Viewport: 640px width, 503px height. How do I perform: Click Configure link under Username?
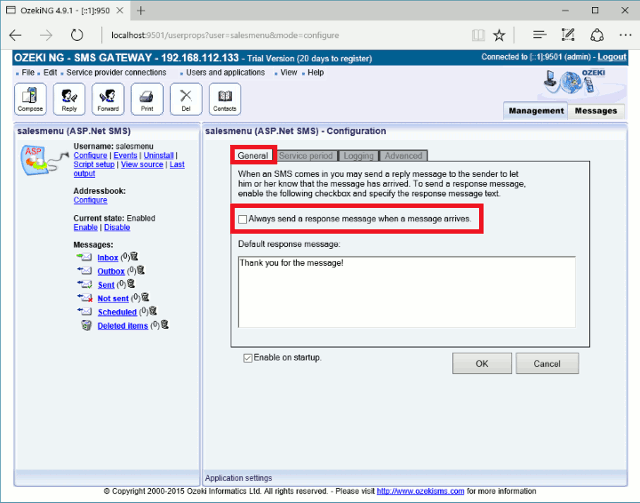click(90, 155)
